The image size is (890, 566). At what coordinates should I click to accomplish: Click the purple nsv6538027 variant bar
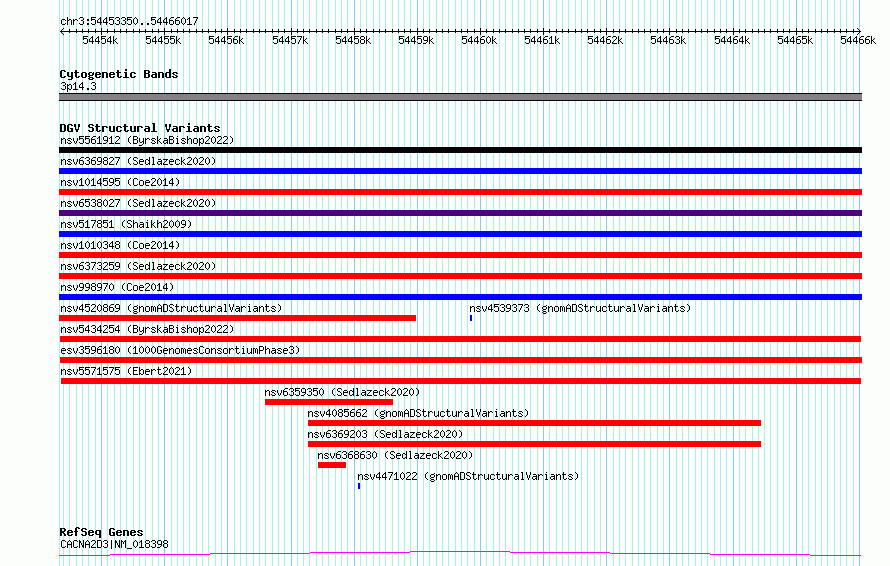(x=460, y=213)
